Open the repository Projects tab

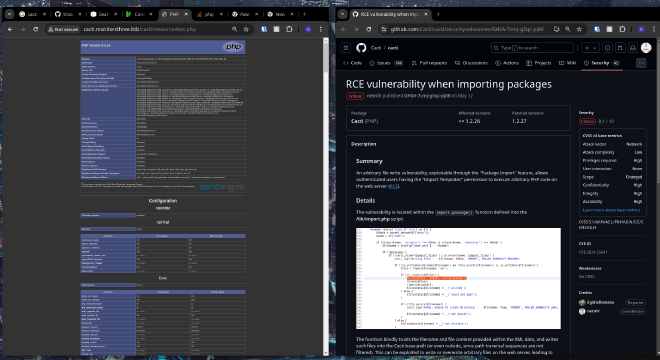coord(538,63)
